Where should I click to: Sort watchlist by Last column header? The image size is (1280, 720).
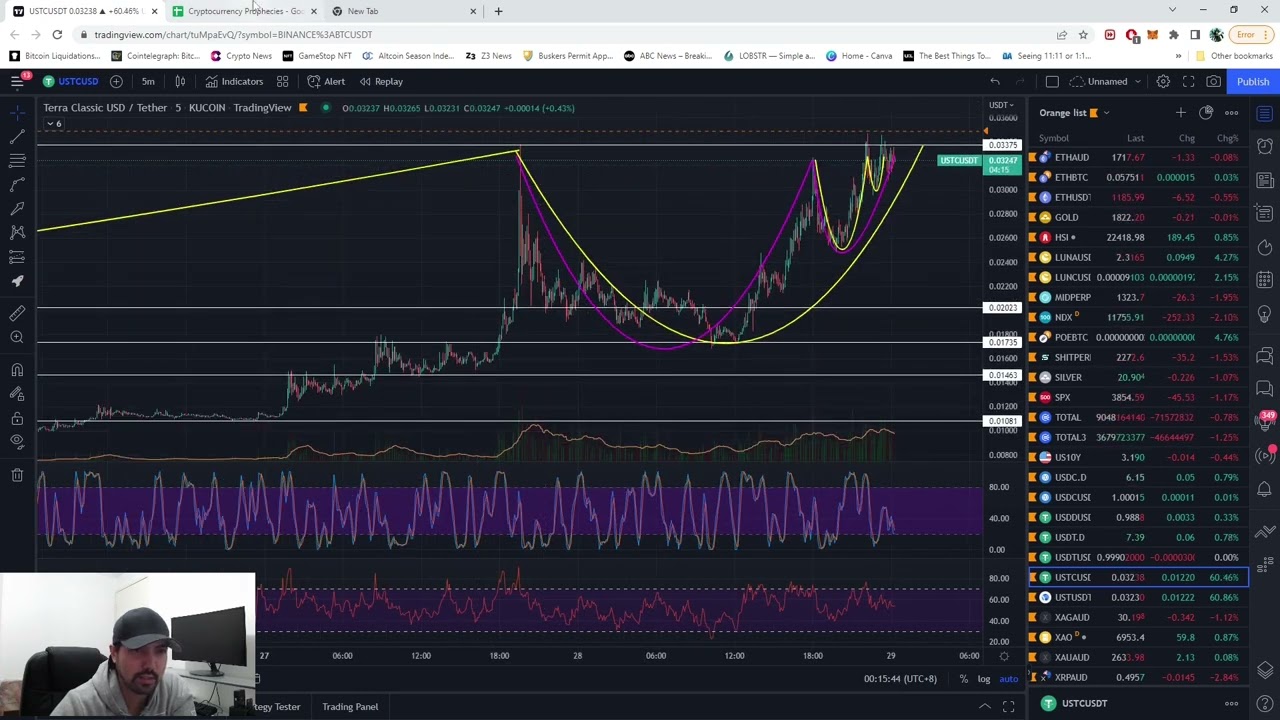(1135, 138)
